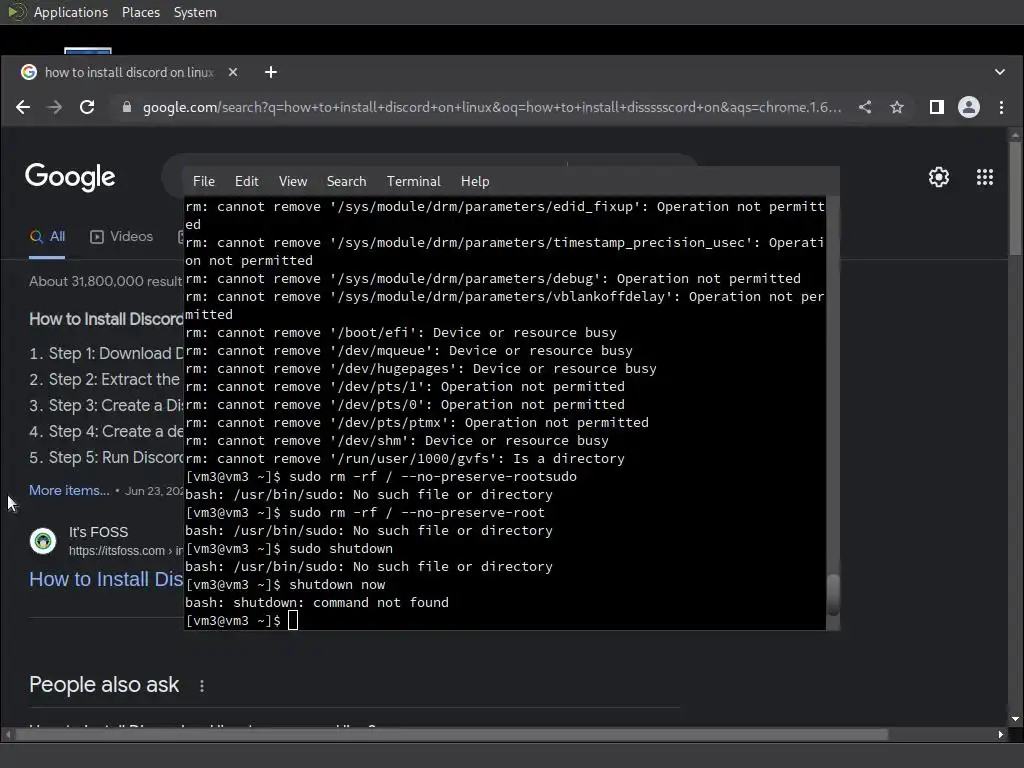Open 'How to Install Dis...' It's FOSS result

click(106, 579)
